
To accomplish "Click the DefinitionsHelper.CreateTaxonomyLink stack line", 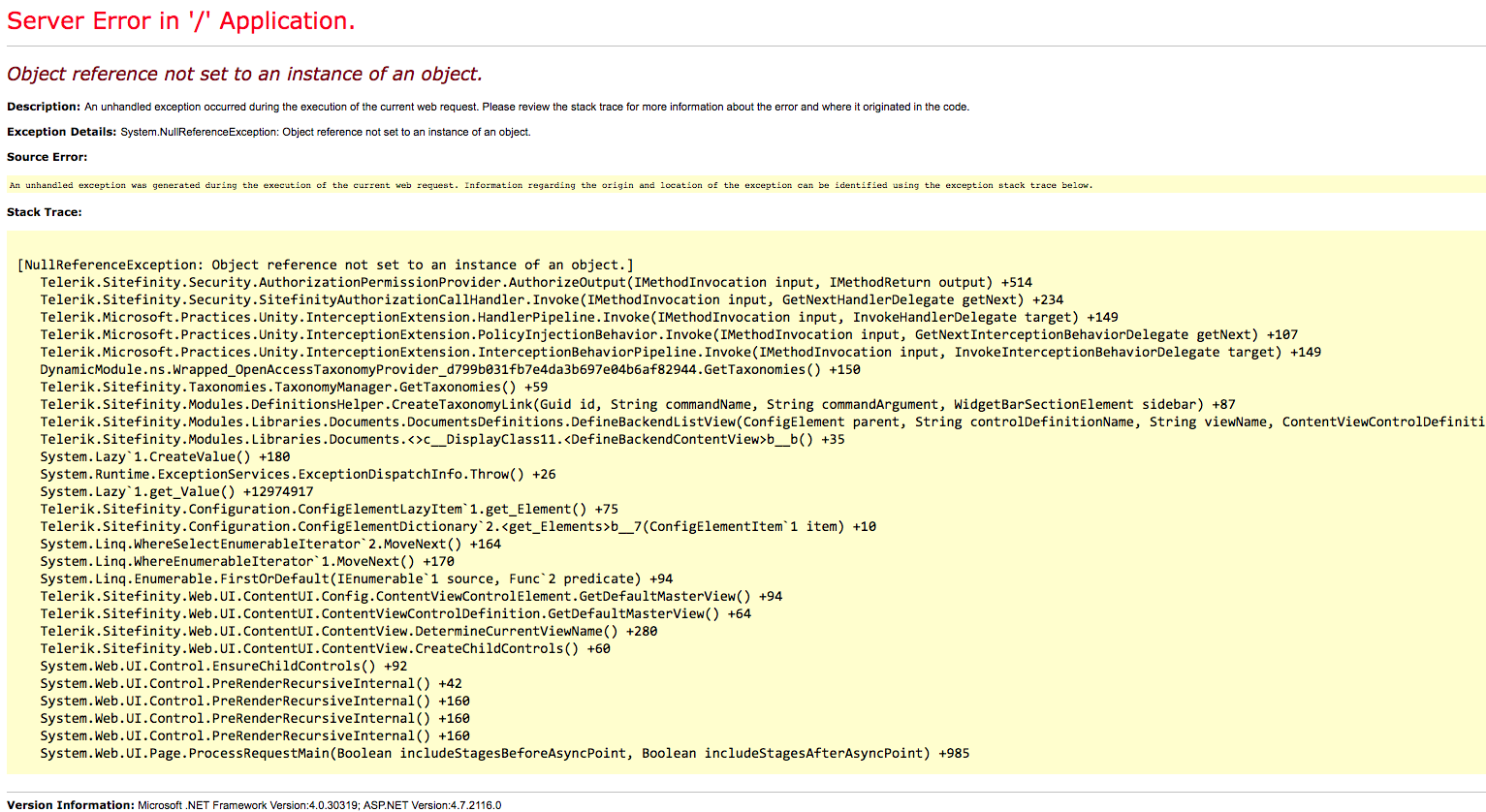I will 637,404.
